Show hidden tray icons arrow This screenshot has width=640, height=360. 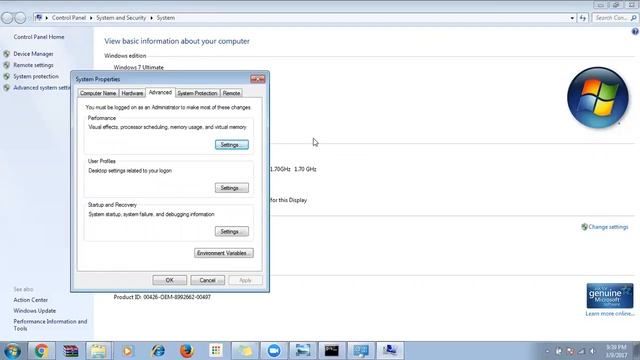tap(547, 351)
